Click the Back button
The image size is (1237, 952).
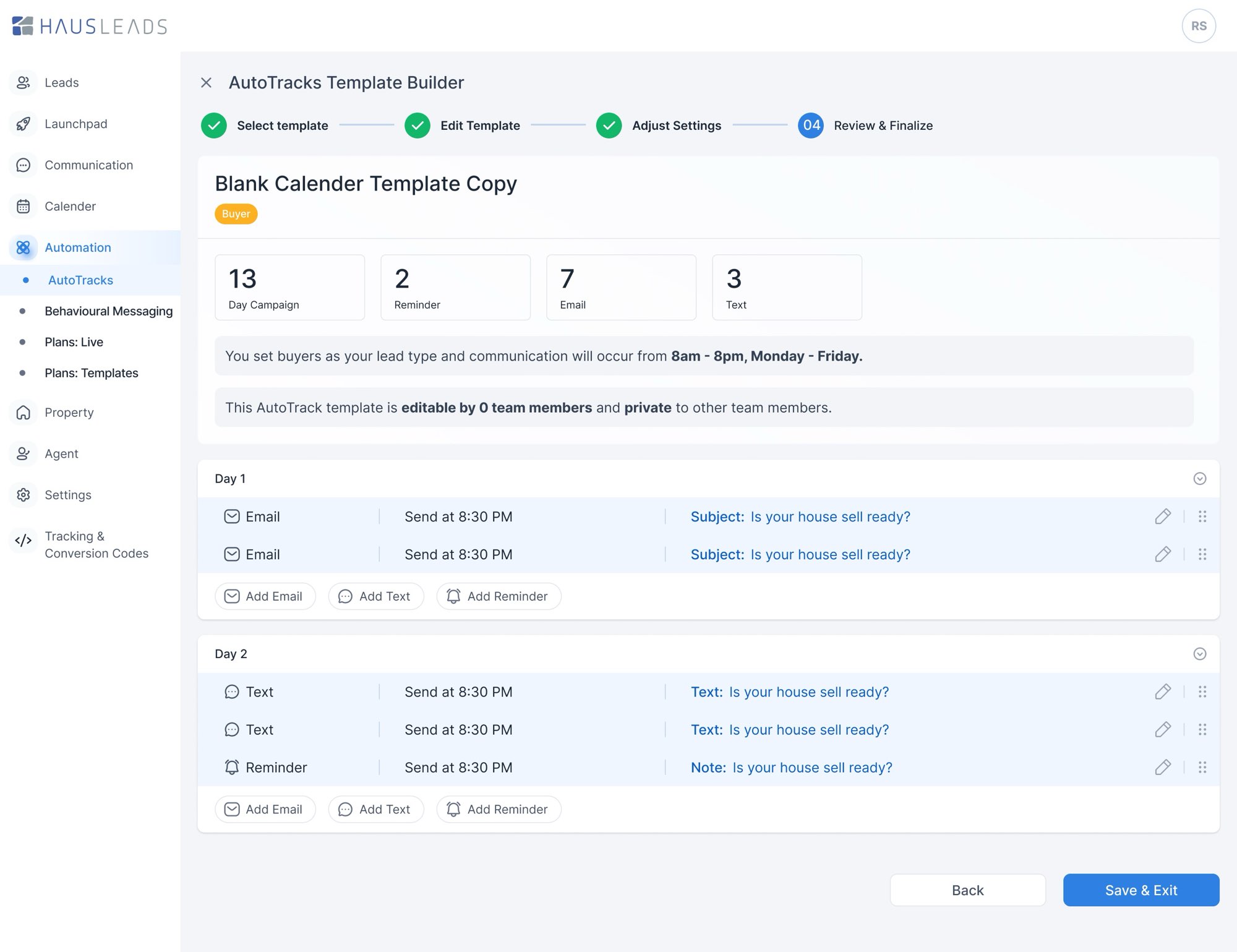pyautogui.click(x=968, y=890)
